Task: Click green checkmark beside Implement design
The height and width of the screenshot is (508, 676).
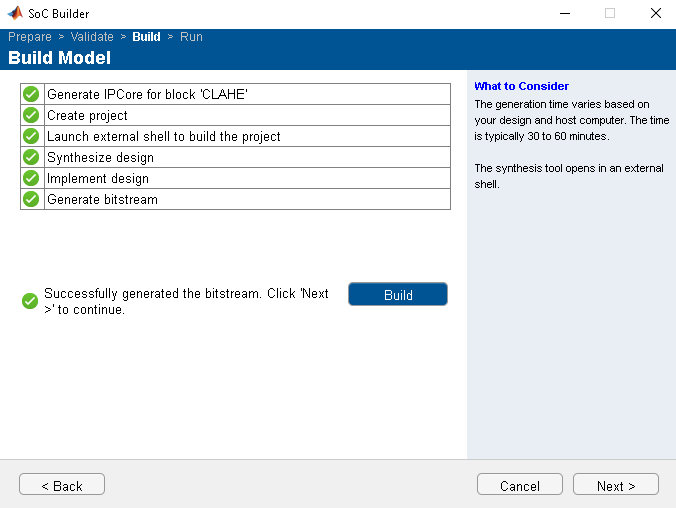Action: (31, 178)
